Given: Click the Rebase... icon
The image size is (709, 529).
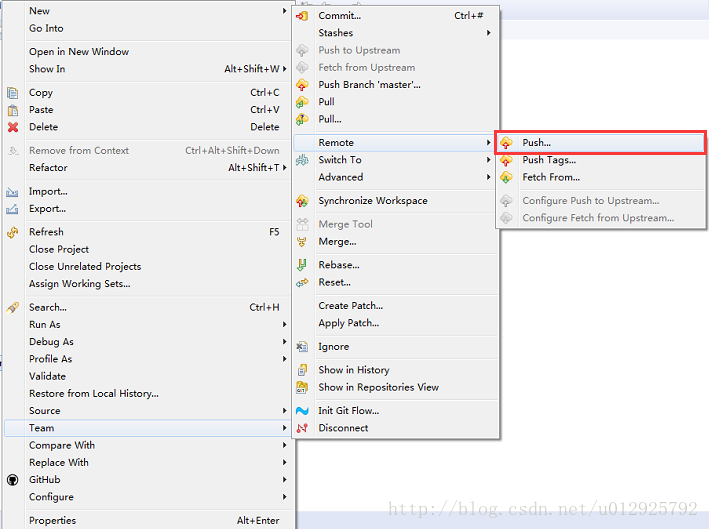Looking at the screenshot, I should (302, 265).
